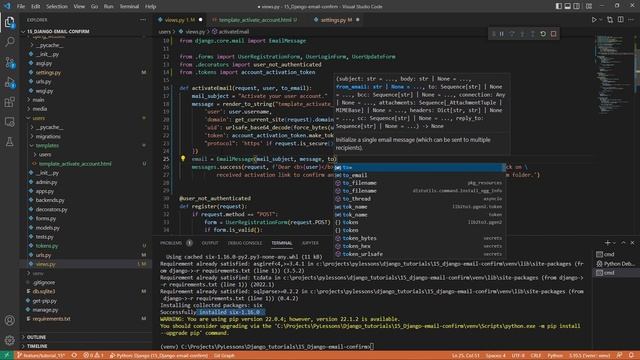
Task: Maximize the terminal panel size
Action: 623,243
